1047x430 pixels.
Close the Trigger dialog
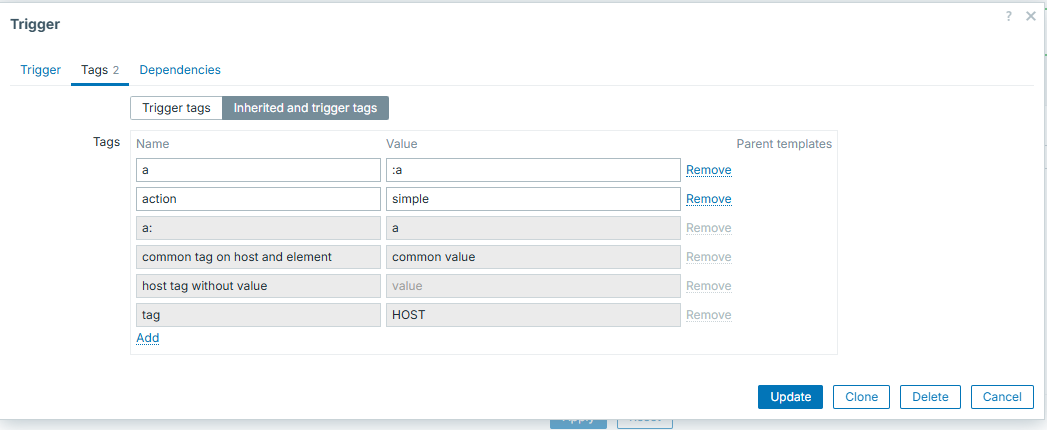(x=1030, y=17)
